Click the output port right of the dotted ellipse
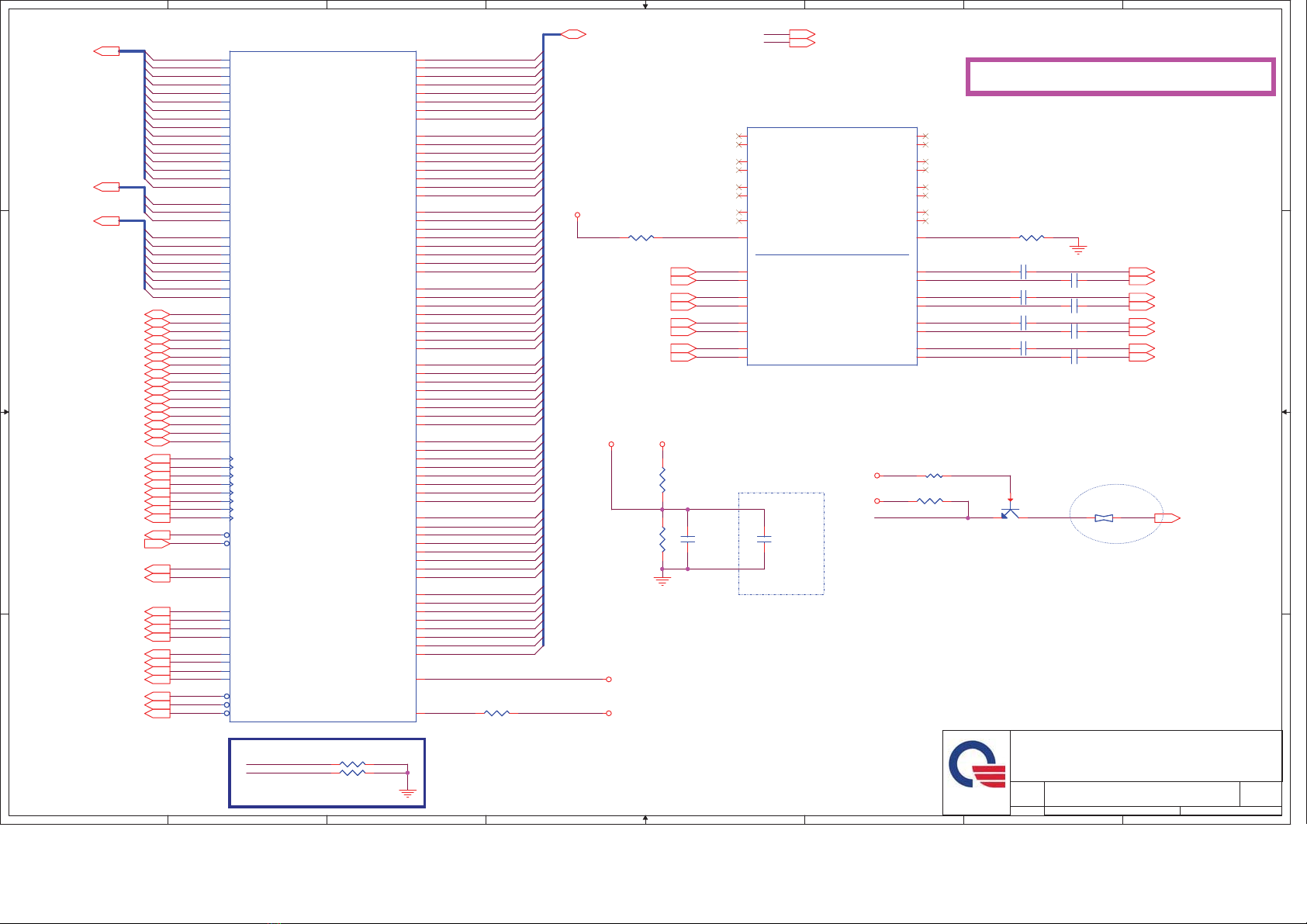This screenshot has width=1307, height=924. (1167, 518)
